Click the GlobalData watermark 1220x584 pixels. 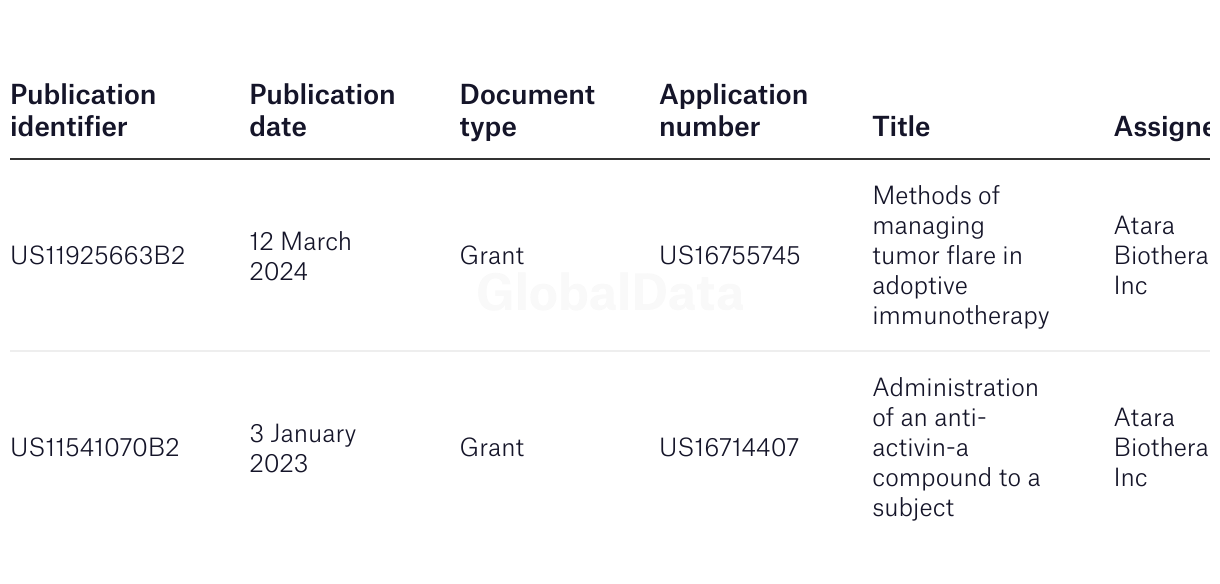point(610,293)
